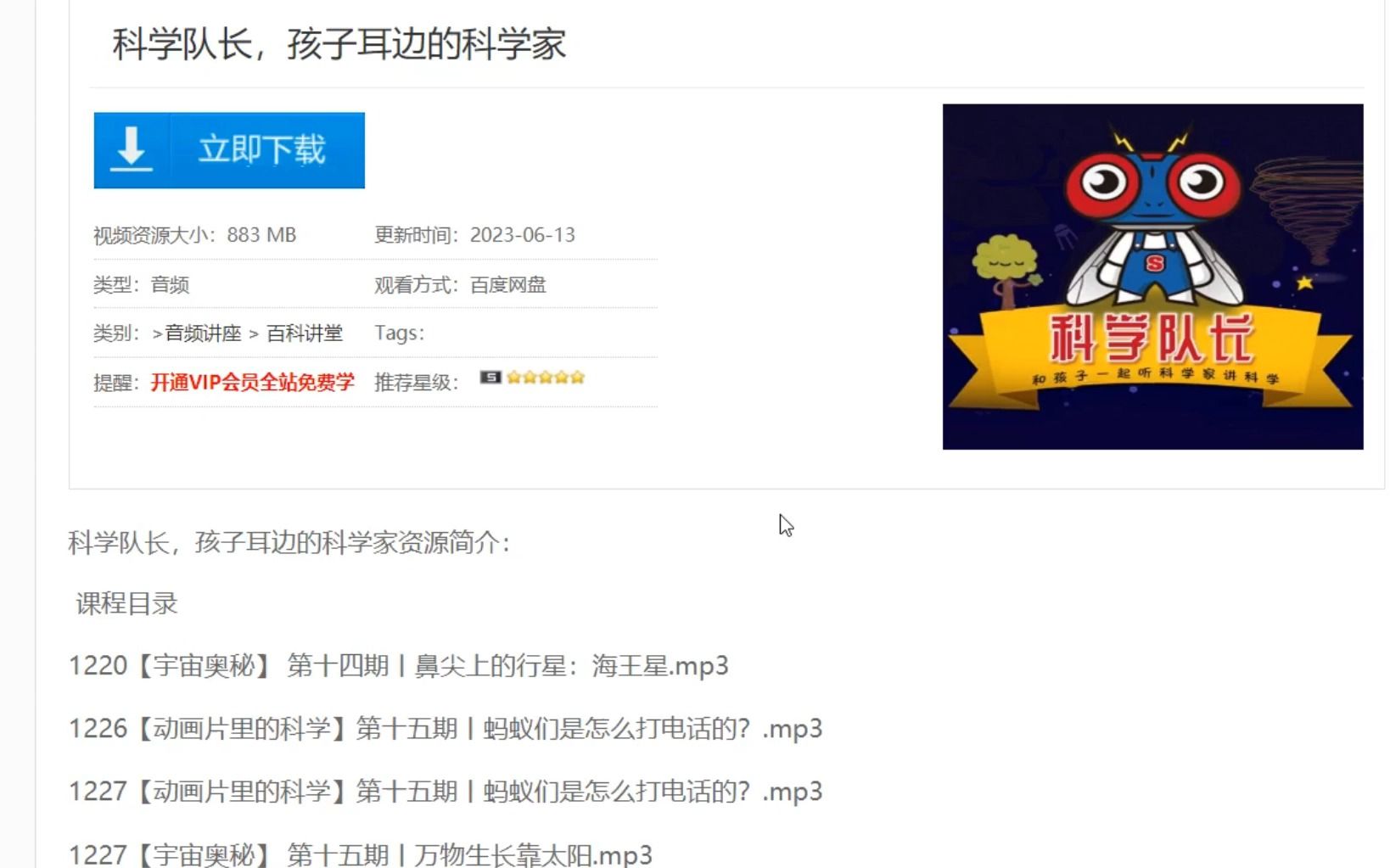Image resolution: width=1390 pixels, height=868 pixels.
Task: Click the 资源简介 heading text
Action: [289, 542]
